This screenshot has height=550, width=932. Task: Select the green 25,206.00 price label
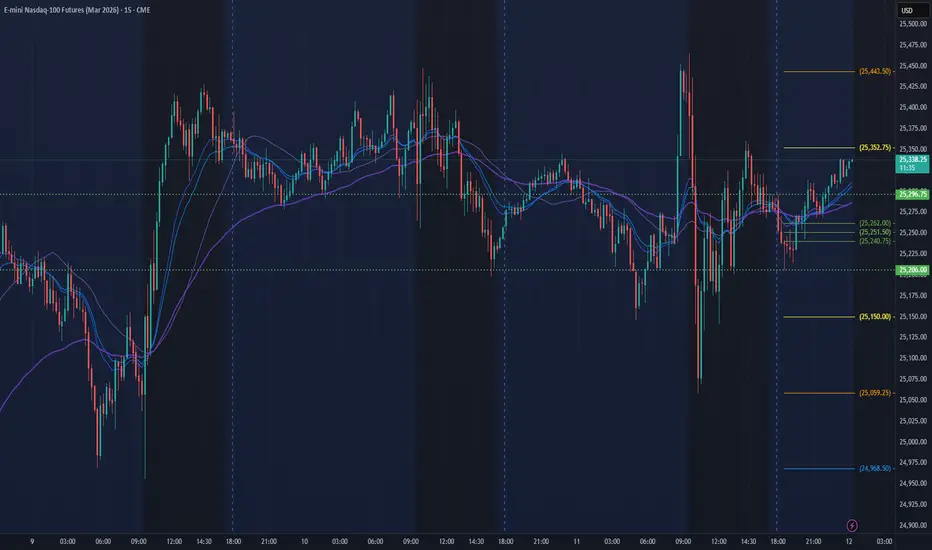click(x=912, y=270)
